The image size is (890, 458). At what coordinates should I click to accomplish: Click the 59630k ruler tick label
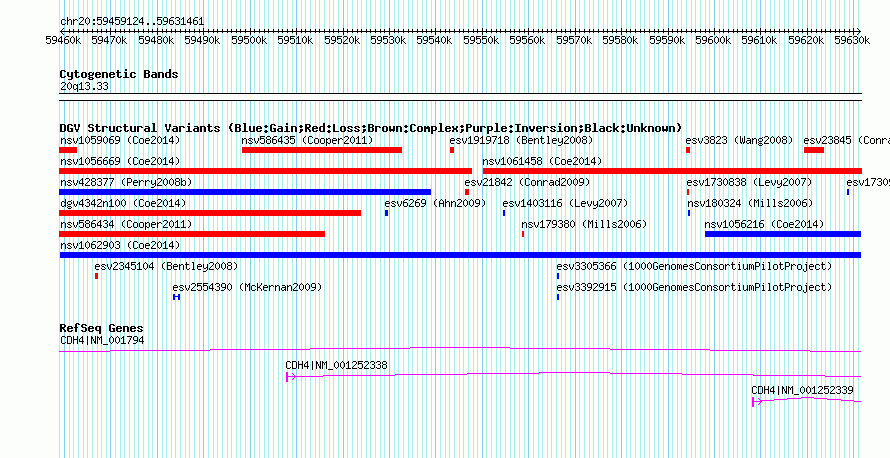coord(851,40)
